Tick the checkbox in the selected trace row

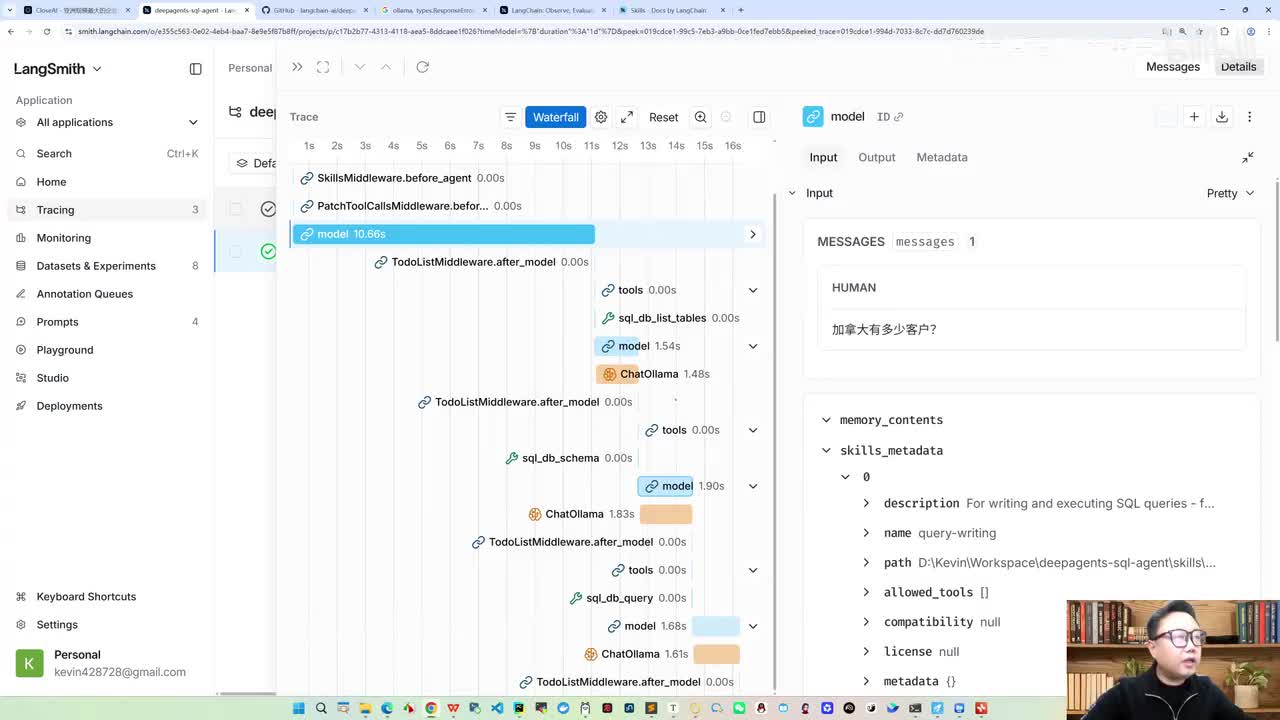pos(236,251)
